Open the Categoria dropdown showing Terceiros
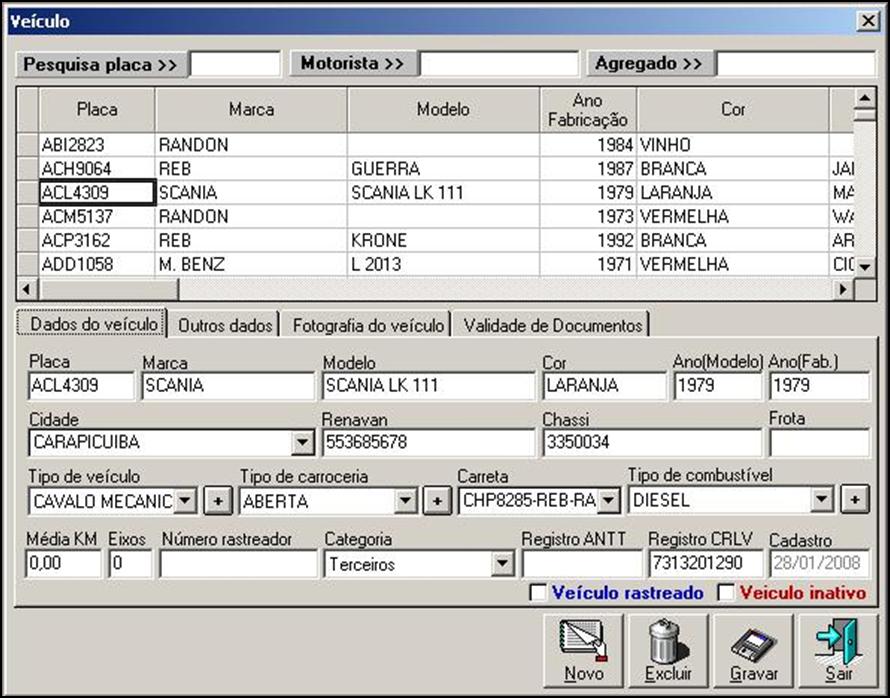Viewport: 890px width, 698px height. (504, 563)
